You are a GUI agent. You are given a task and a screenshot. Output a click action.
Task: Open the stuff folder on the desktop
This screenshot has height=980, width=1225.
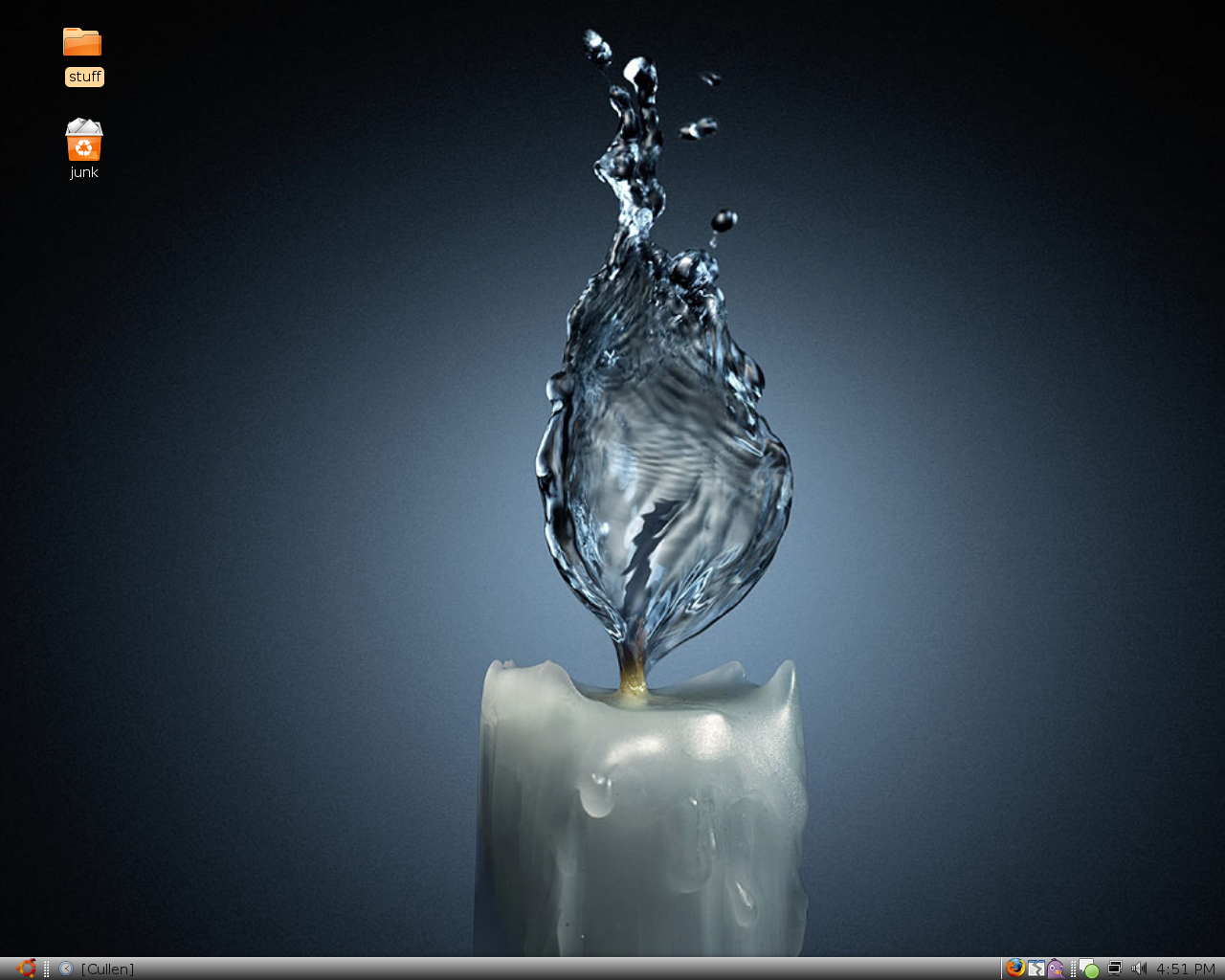pyautogui.click(x=83, y=42)
